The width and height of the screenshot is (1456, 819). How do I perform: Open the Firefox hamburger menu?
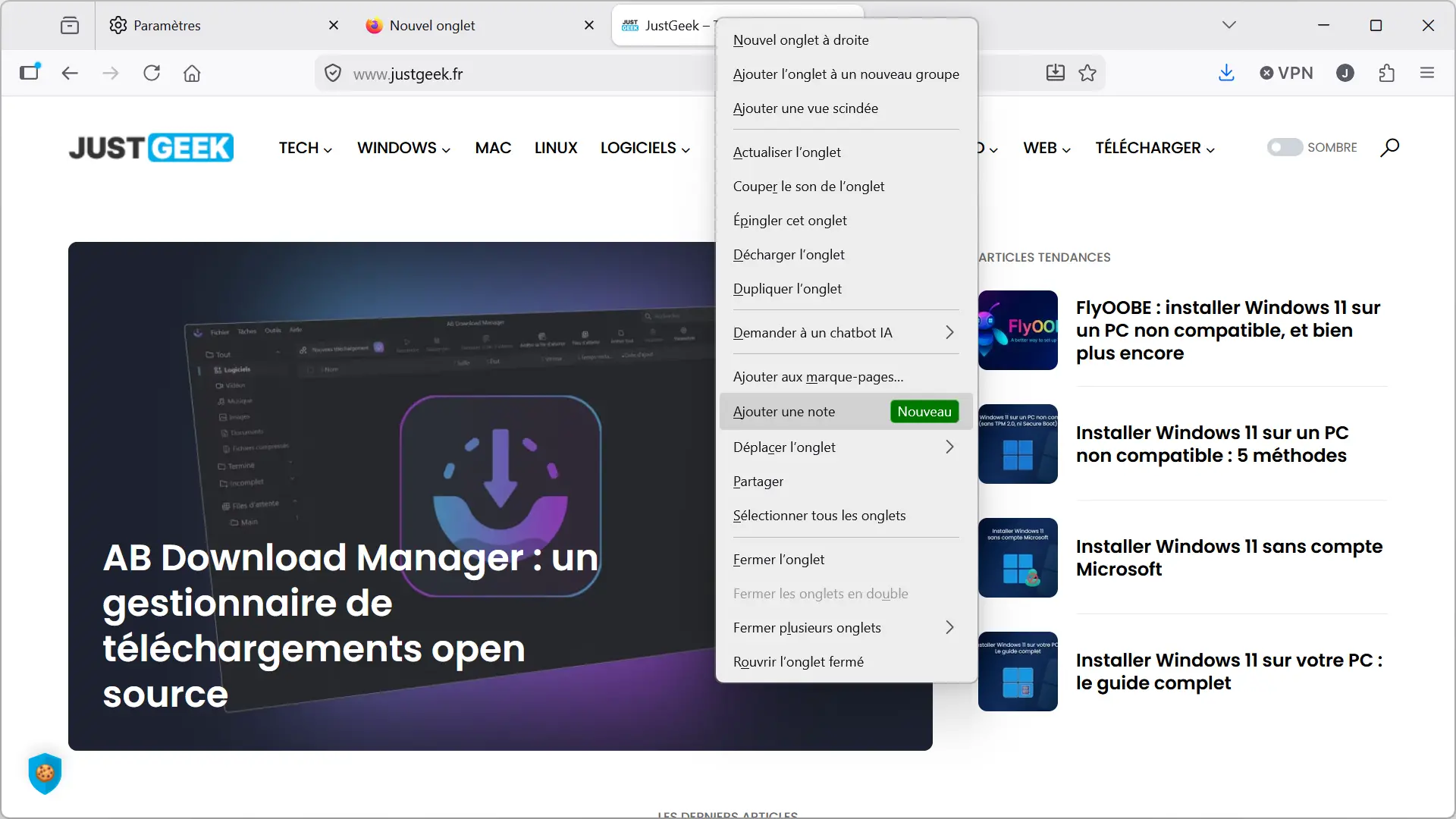pos(1427,73)
